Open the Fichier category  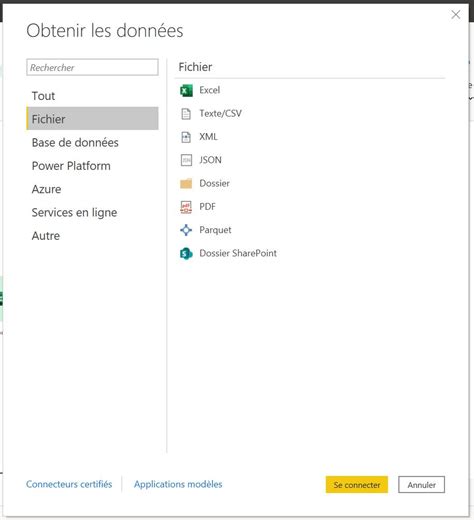92,119
